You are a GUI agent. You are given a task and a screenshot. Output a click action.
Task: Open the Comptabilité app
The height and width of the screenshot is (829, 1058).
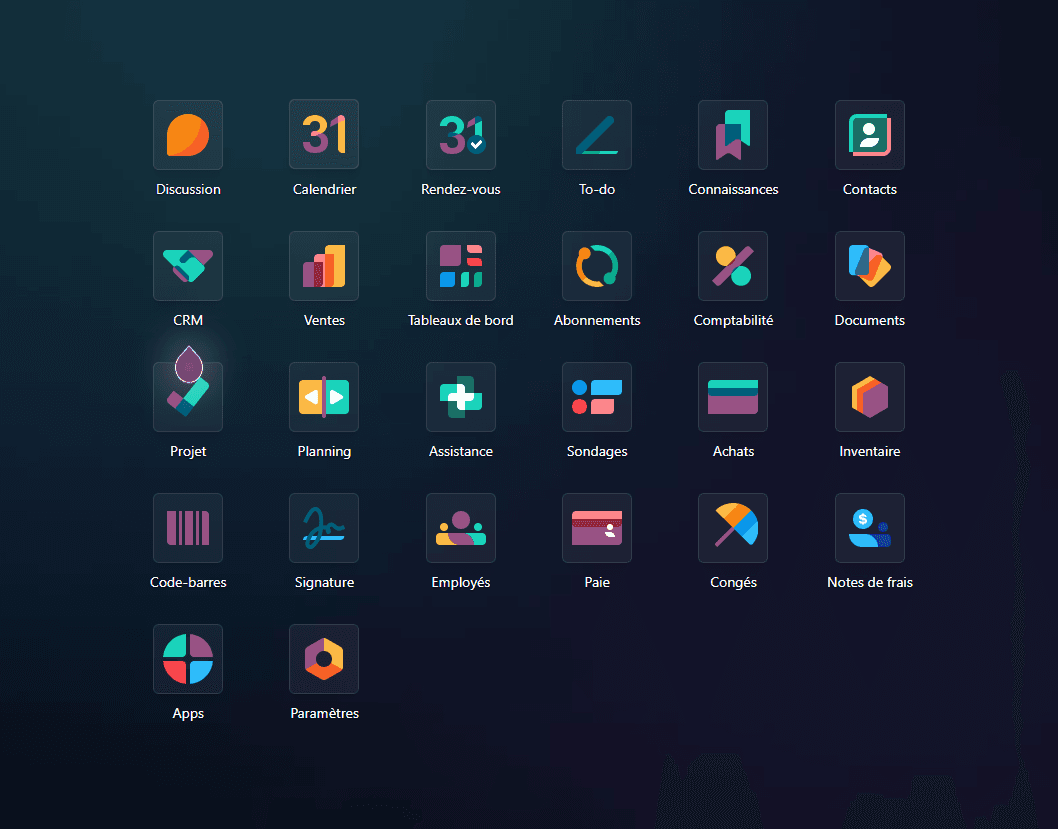pos(733,266)
